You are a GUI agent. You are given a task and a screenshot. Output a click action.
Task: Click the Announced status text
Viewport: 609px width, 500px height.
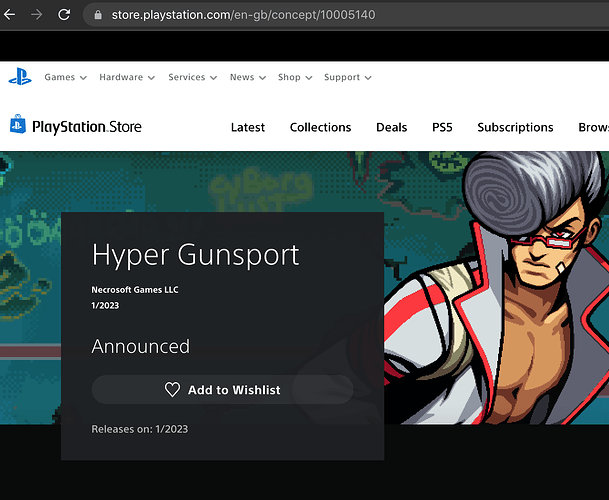point(141,346)
